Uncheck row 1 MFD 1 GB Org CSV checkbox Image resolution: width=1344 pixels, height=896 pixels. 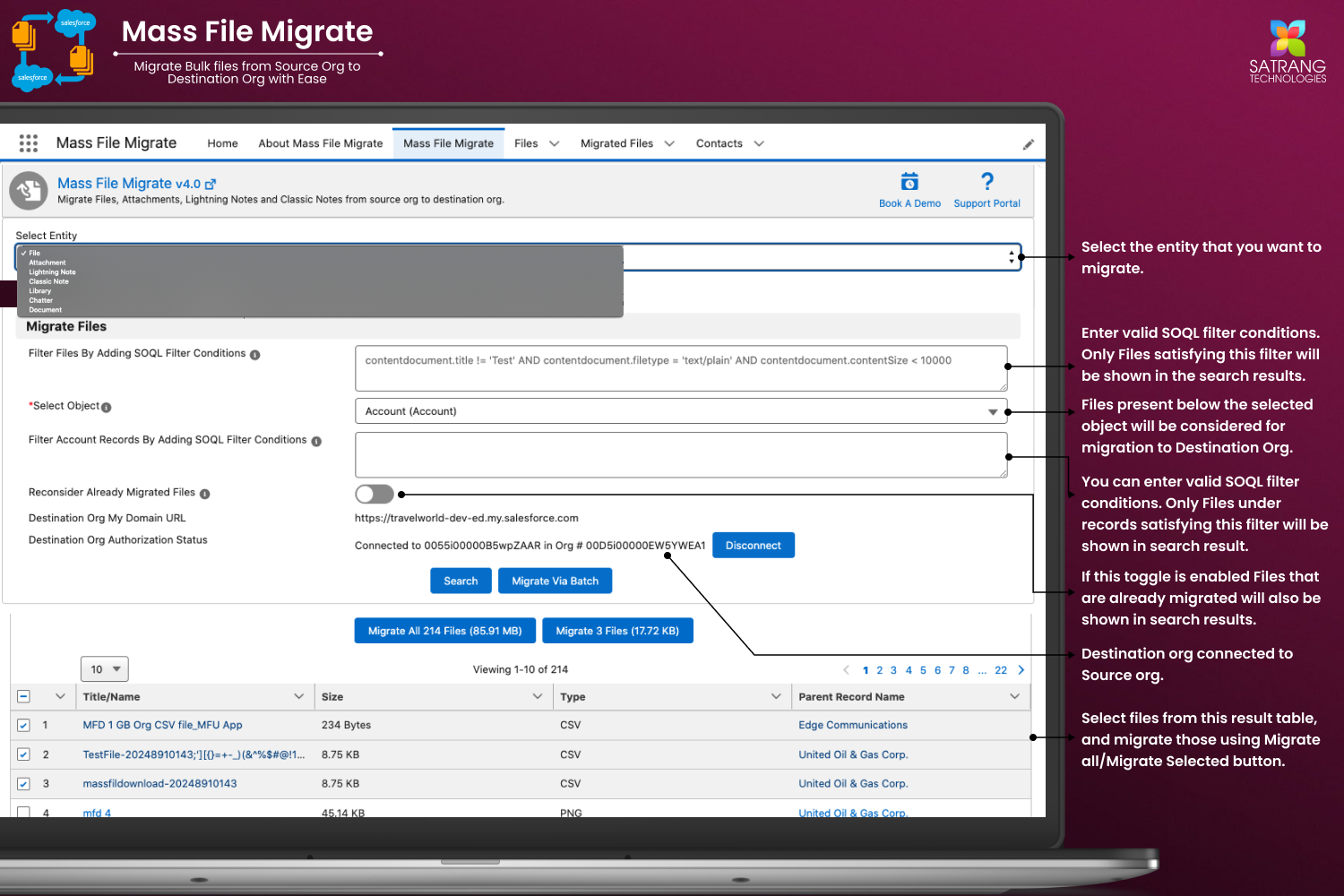(24, 726)
